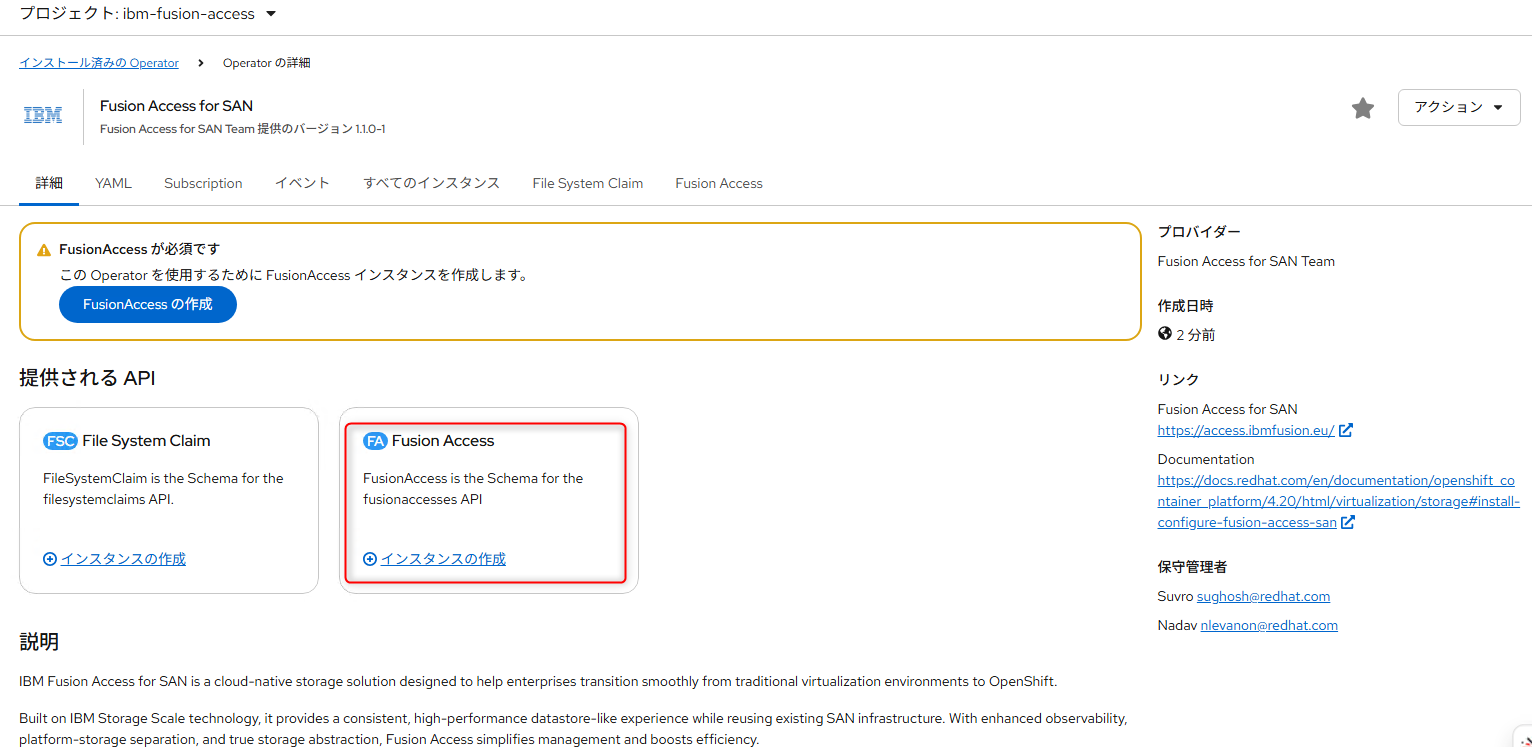Click インスタンスの作成 under File System Claim

pyautogui.click(x=123, y=559)
